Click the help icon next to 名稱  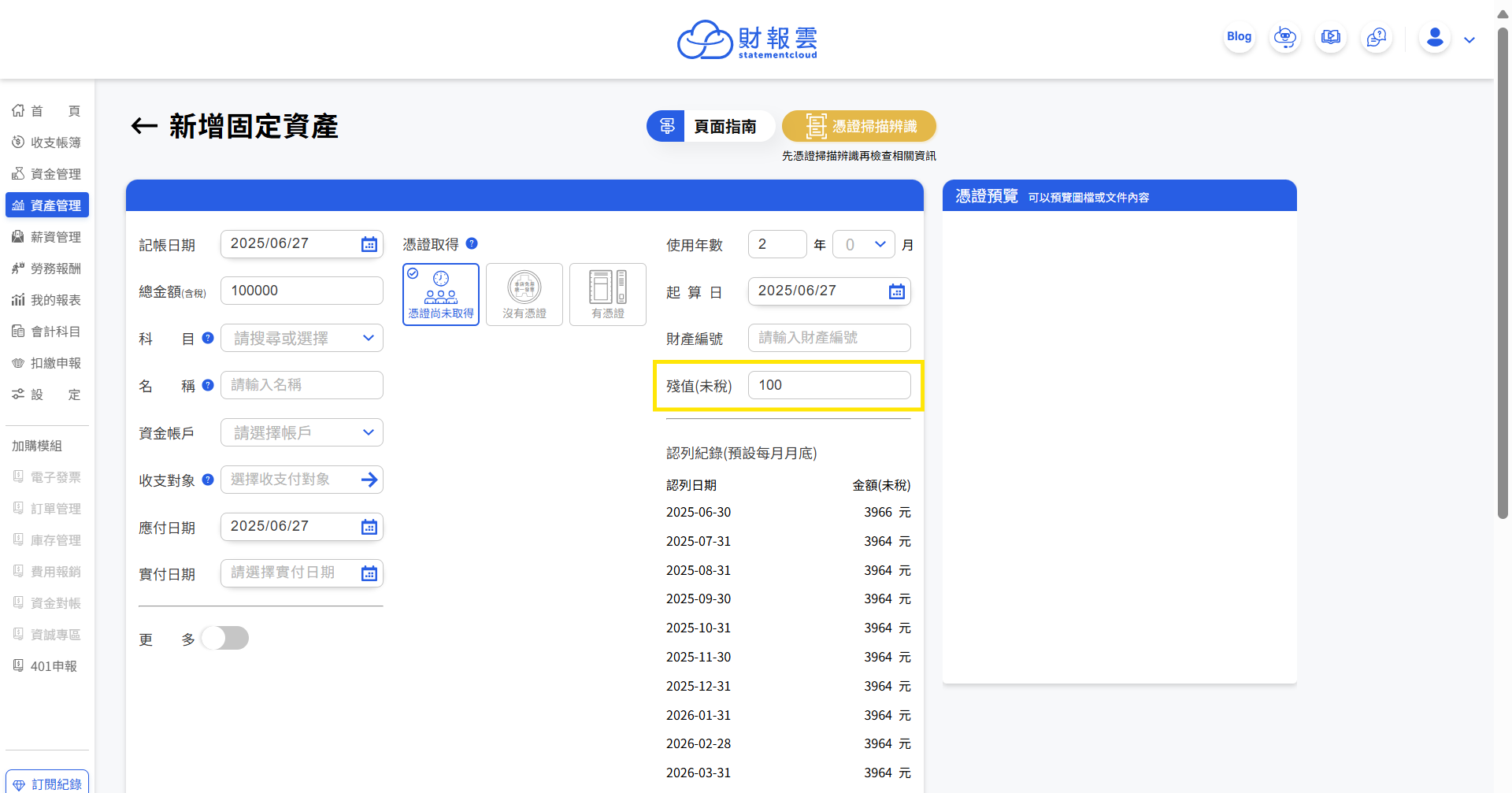click(208, 385)
